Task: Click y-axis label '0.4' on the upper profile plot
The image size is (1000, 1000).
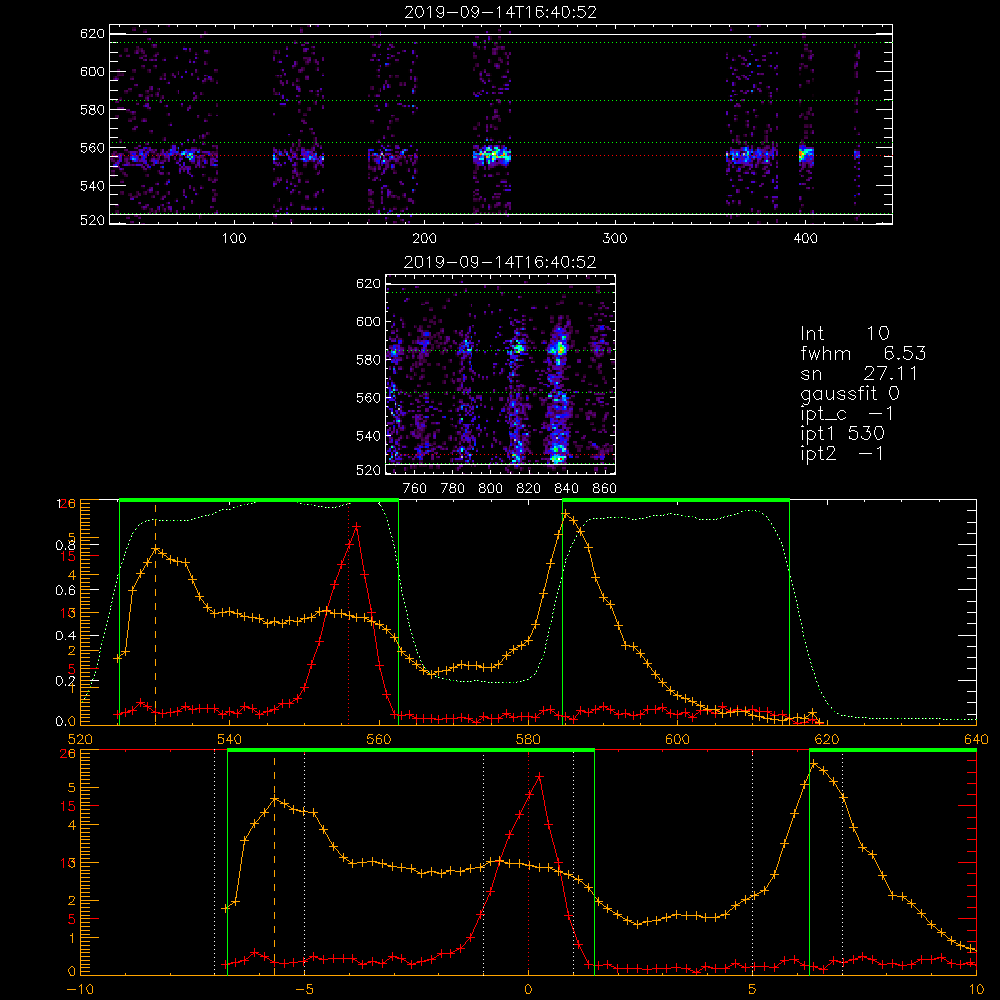Action: pos(65,635)
